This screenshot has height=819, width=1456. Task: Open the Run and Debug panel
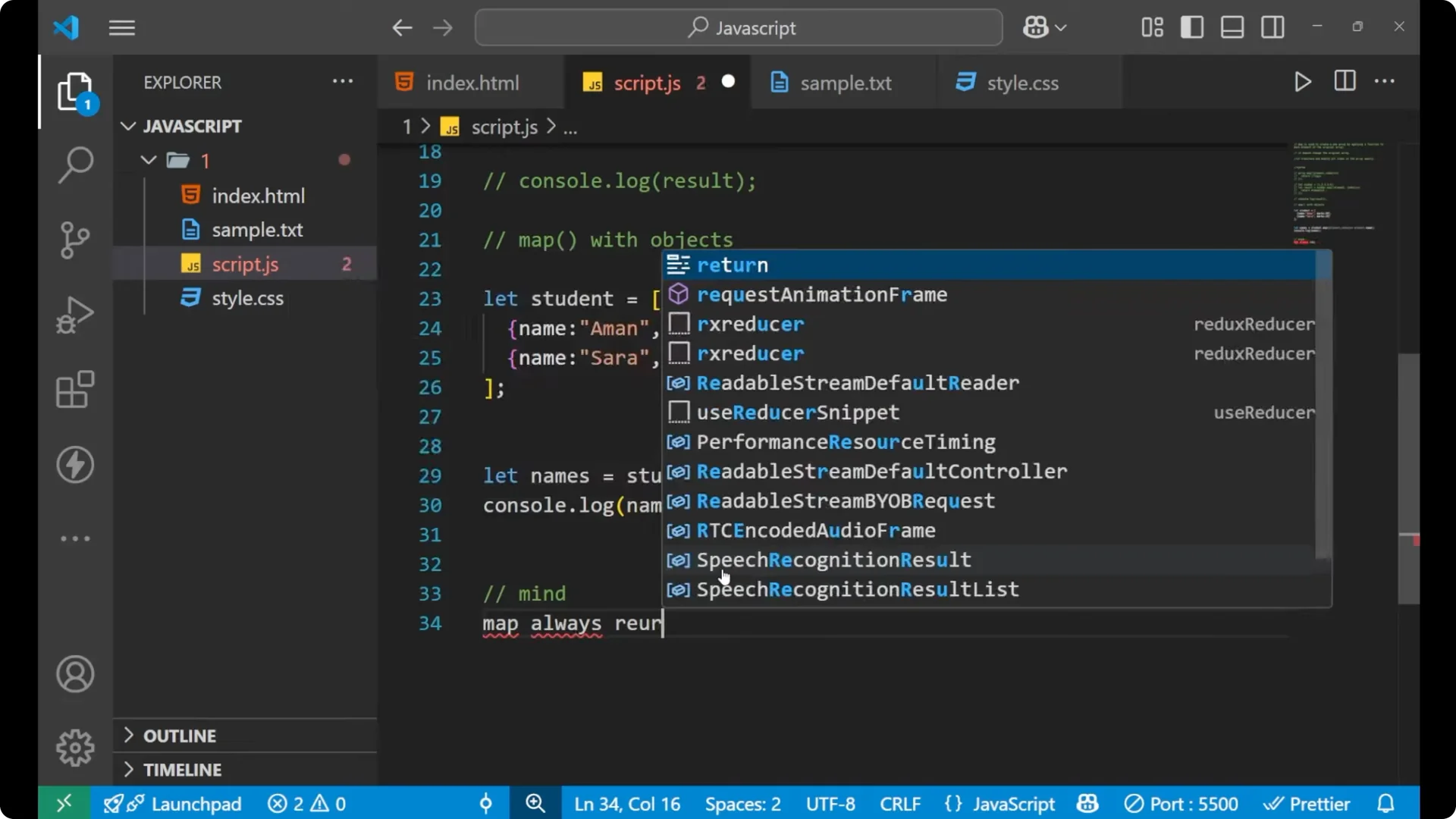pyautogui.click(x=75, y=315)
